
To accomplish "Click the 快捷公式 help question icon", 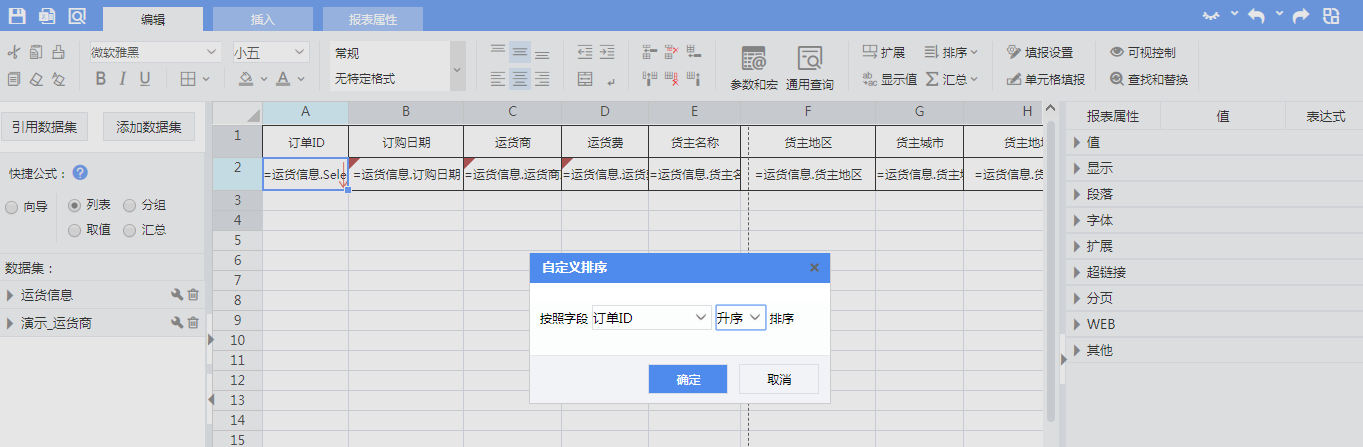I will pos(80,172).
